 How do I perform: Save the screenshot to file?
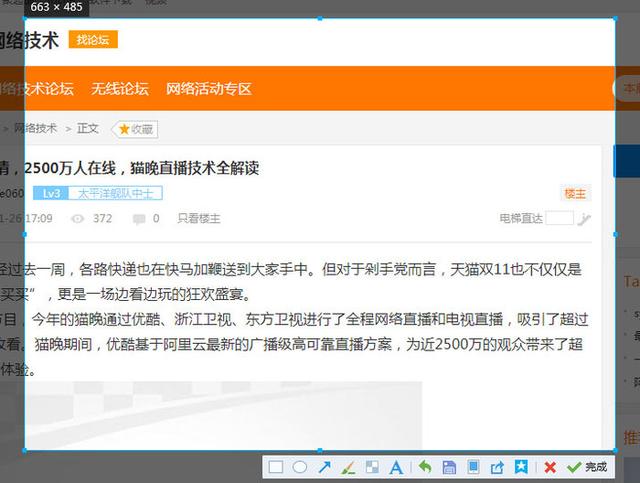(449, 467)
